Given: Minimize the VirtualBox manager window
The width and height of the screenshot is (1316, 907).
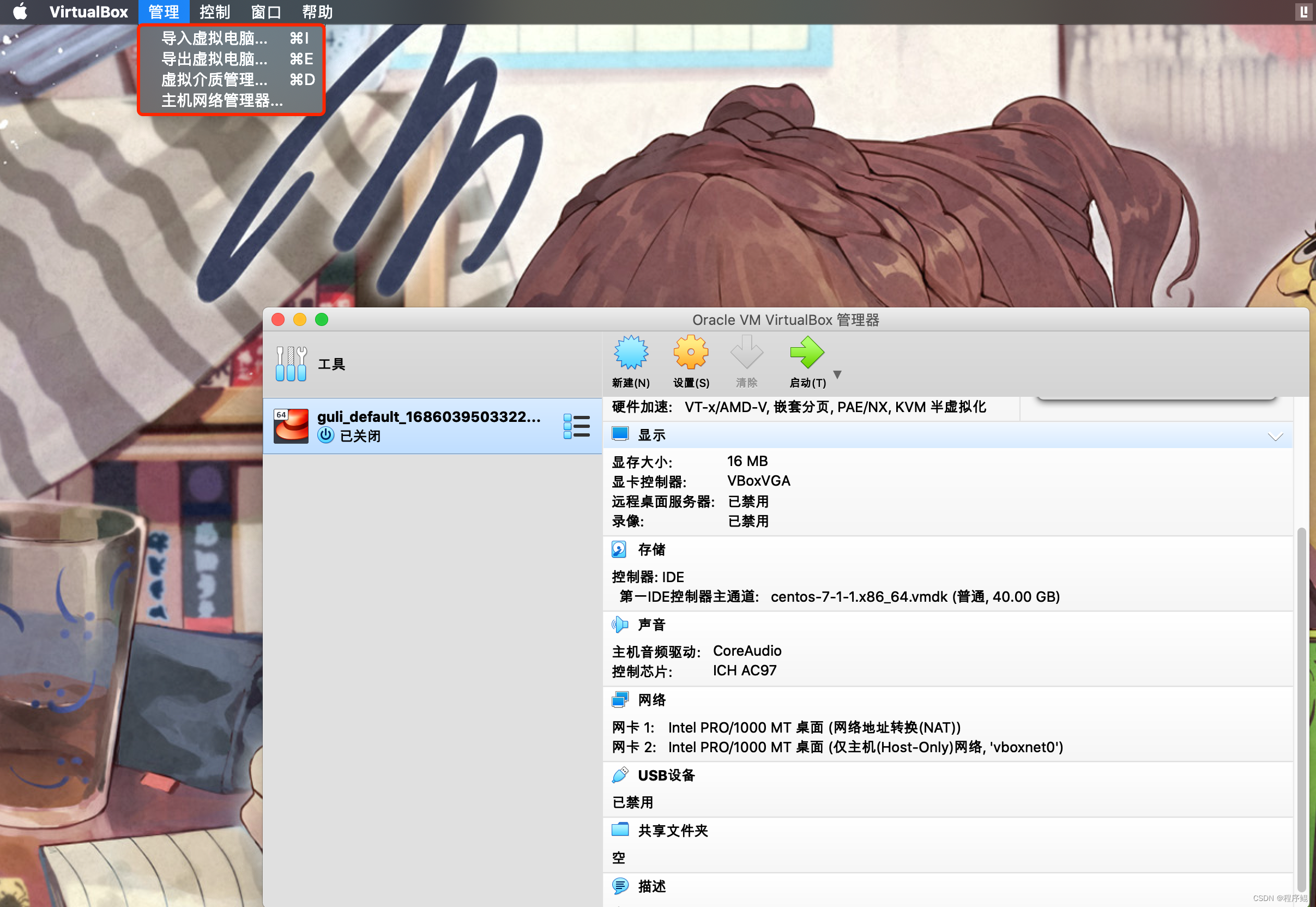Looking at the screenshot, I should point(299,319).
